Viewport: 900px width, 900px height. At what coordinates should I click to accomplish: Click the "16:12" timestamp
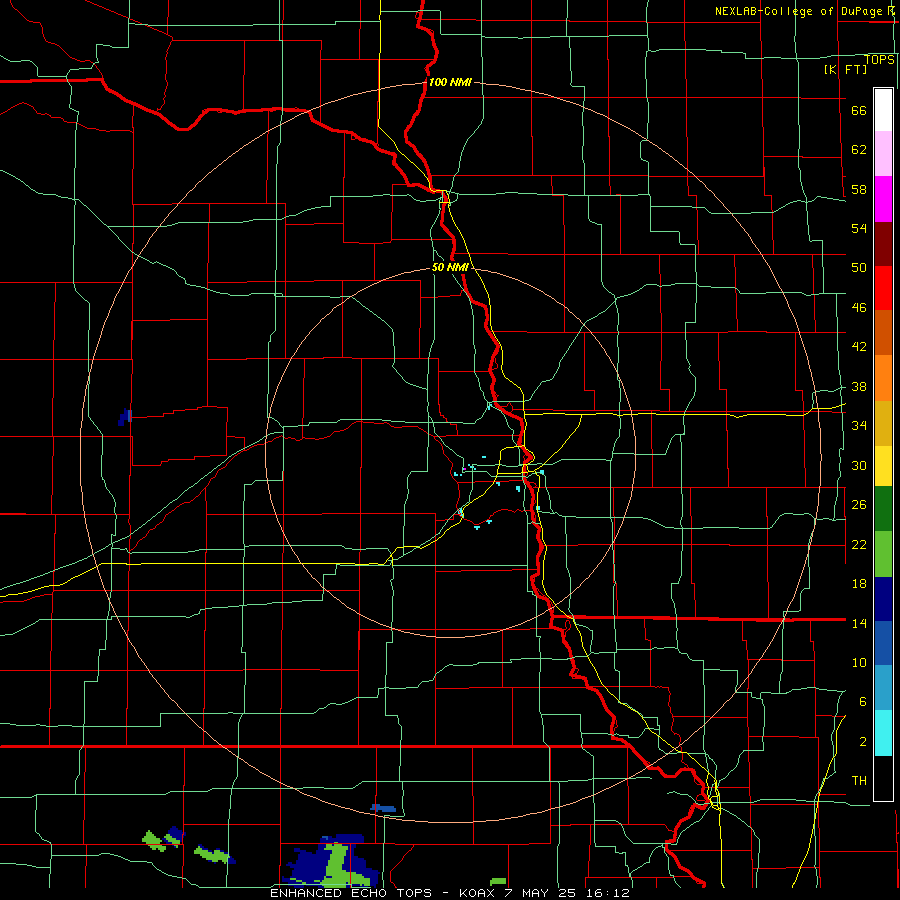608,893
